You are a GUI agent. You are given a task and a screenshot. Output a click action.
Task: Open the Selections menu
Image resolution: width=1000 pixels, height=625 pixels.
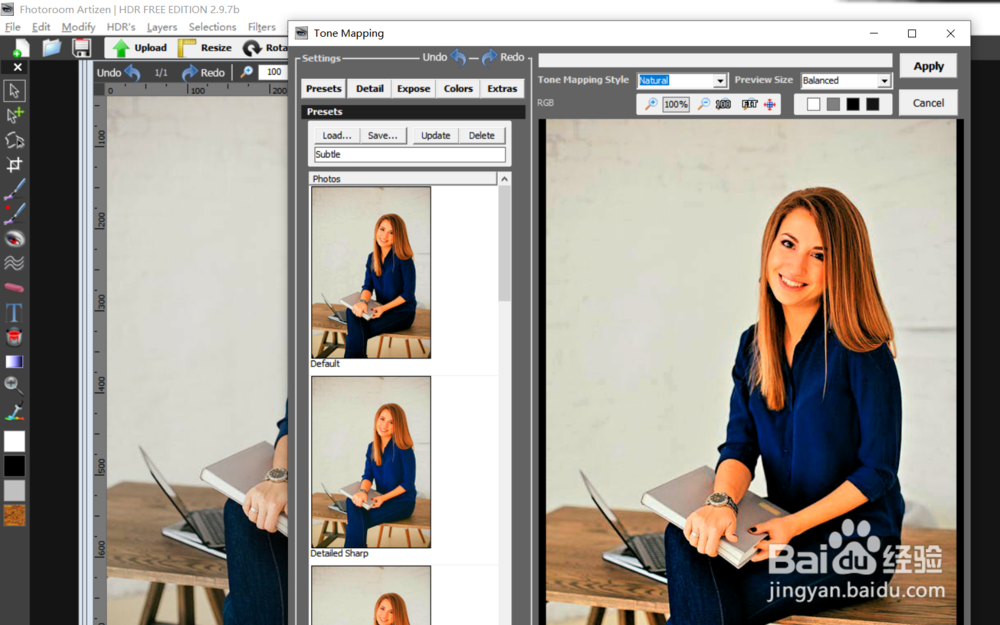click(212, 27)
